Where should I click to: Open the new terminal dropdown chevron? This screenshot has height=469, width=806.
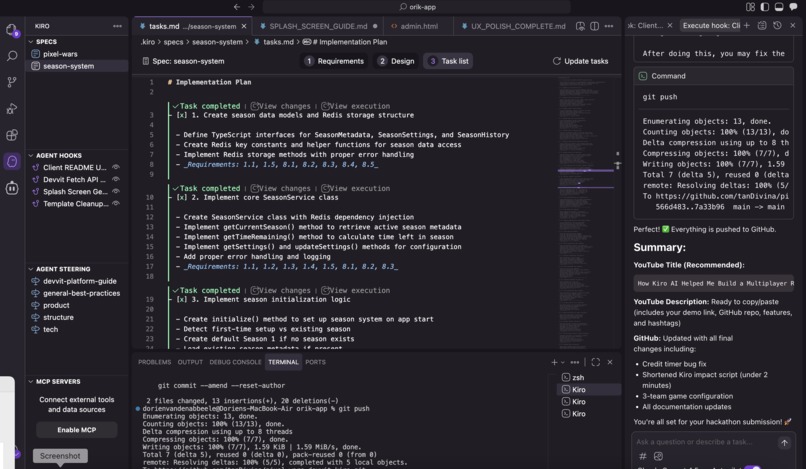pos(562,363)
